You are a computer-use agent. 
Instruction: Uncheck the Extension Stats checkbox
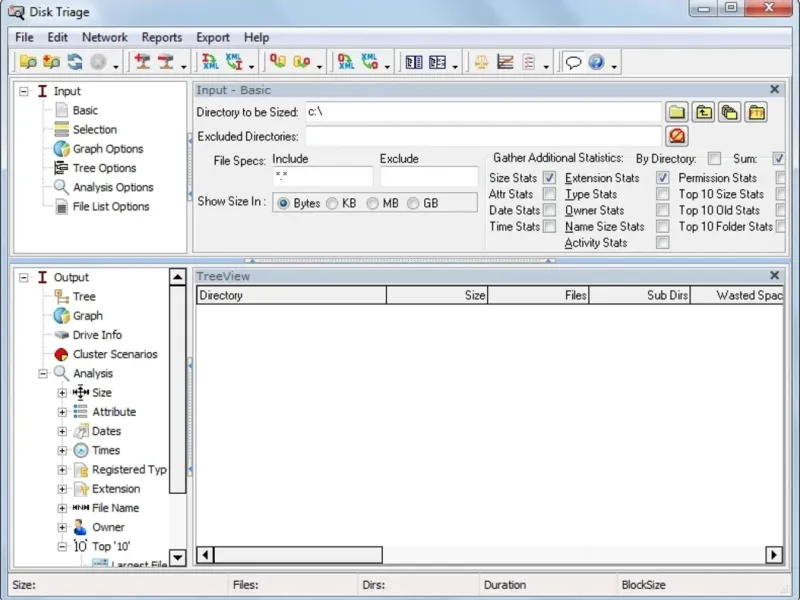pyautogui.click(x=662, y=178)
